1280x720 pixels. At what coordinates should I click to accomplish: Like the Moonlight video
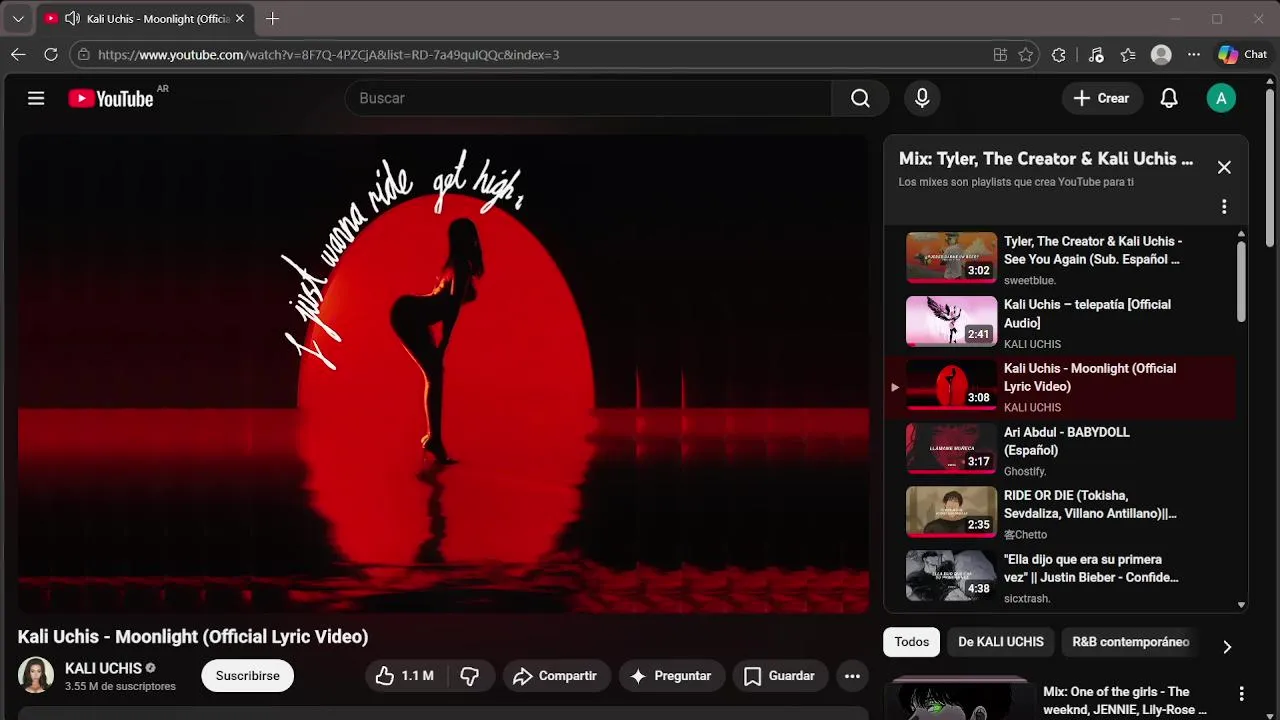(405, 676)
